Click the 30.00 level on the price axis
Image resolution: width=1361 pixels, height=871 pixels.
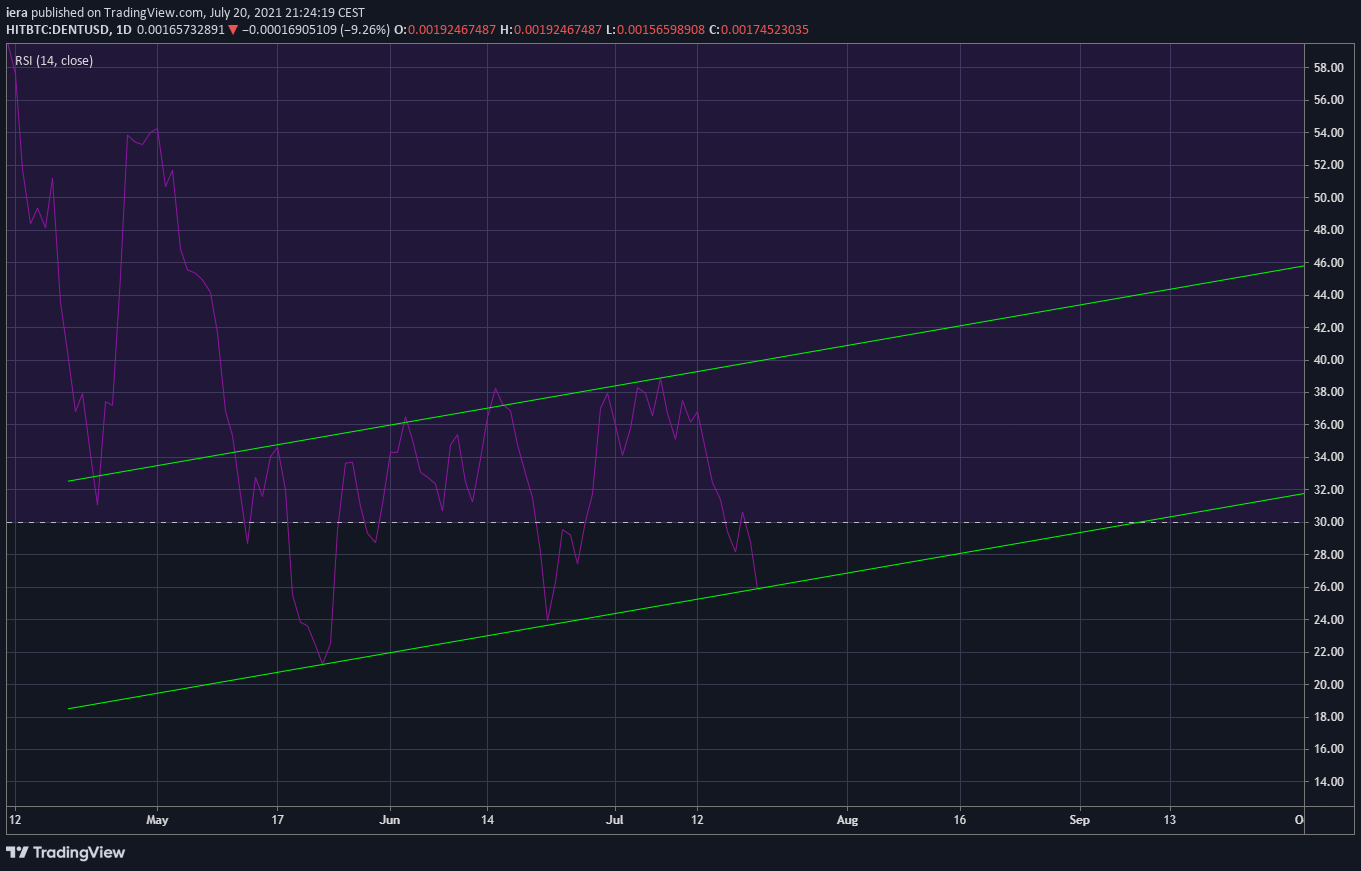1328,522
